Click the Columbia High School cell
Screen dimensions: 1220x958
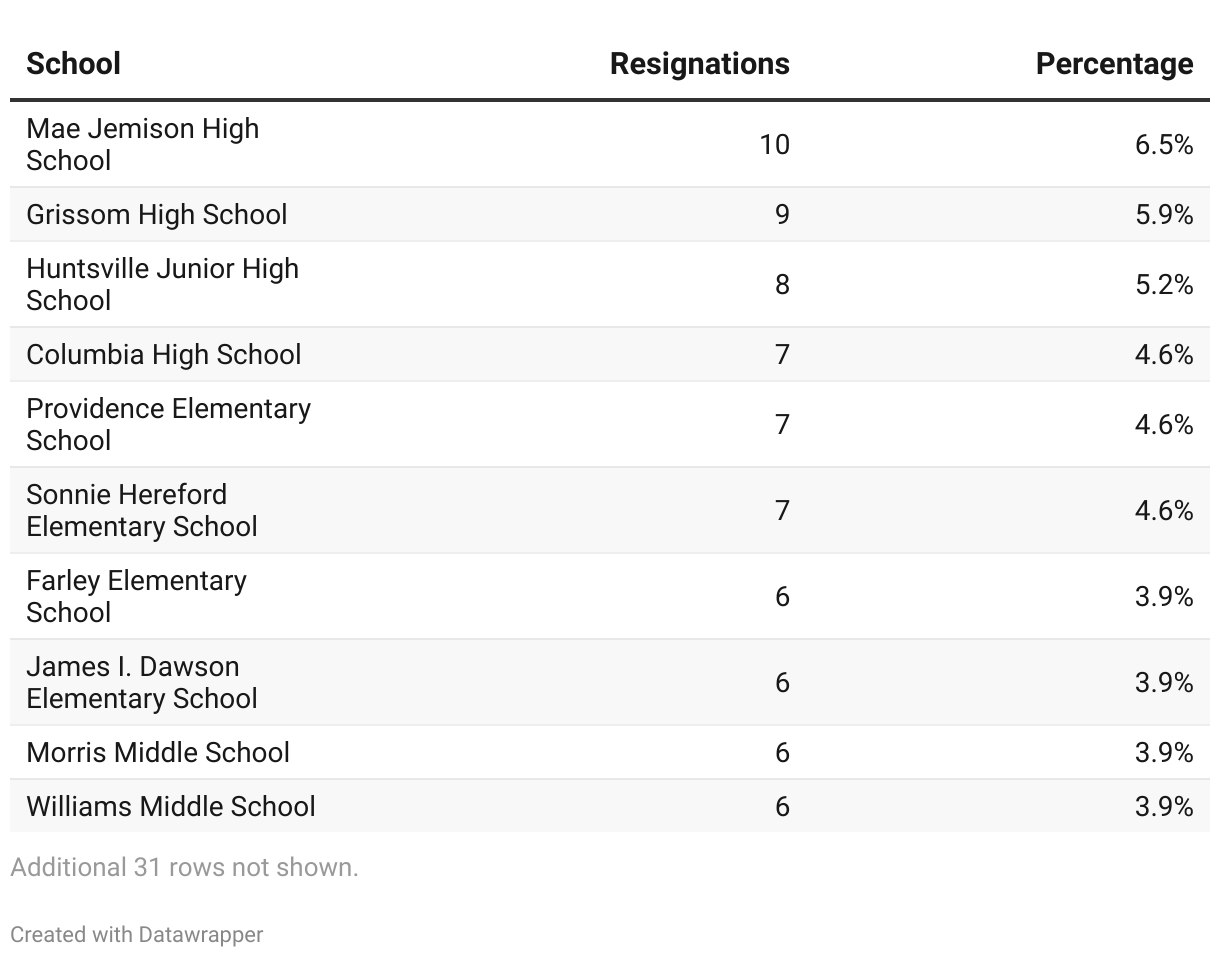[164, 354]
